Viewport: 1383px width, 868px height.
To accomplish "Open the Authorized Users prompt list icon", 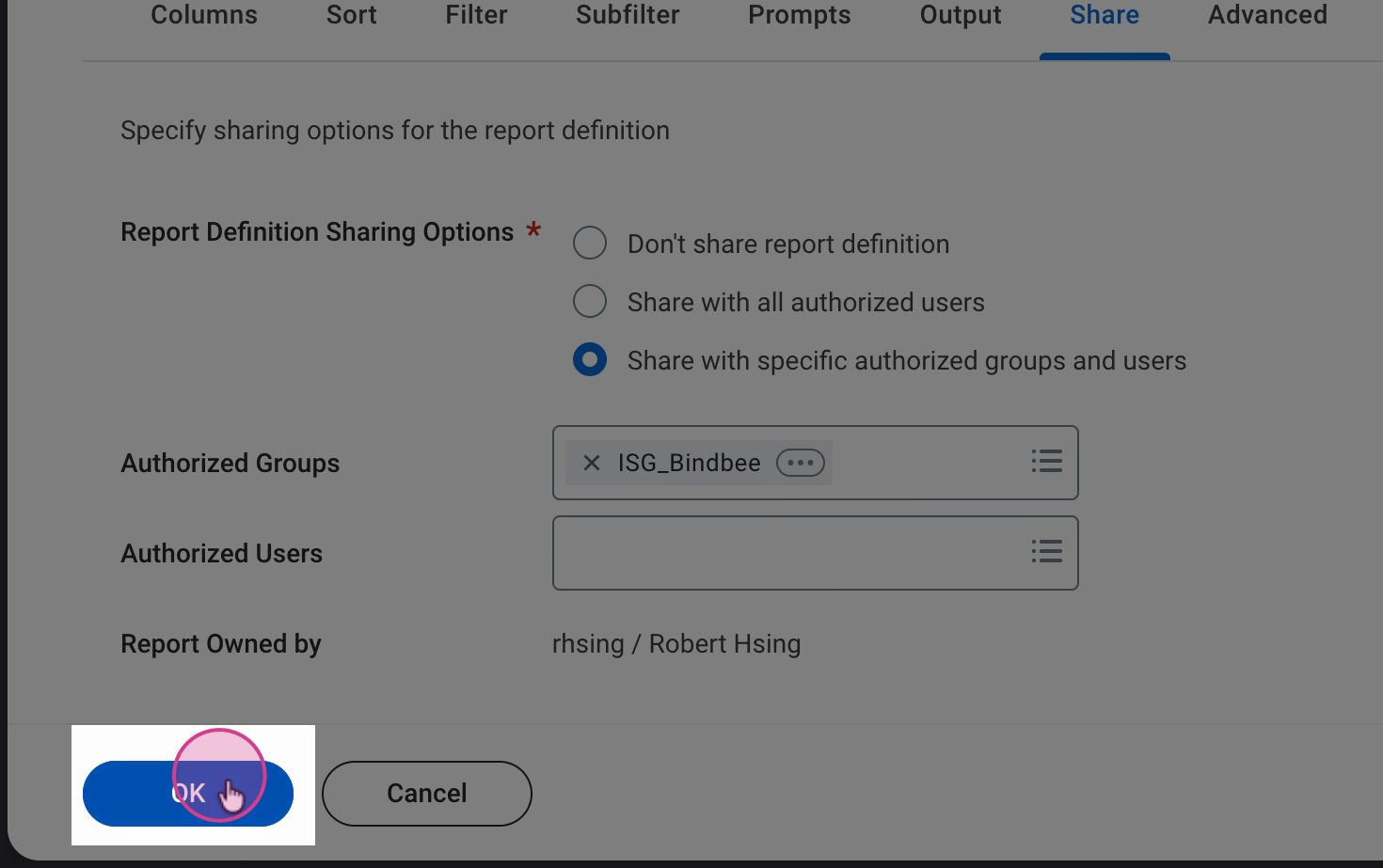I will (x=1046, y=551).
